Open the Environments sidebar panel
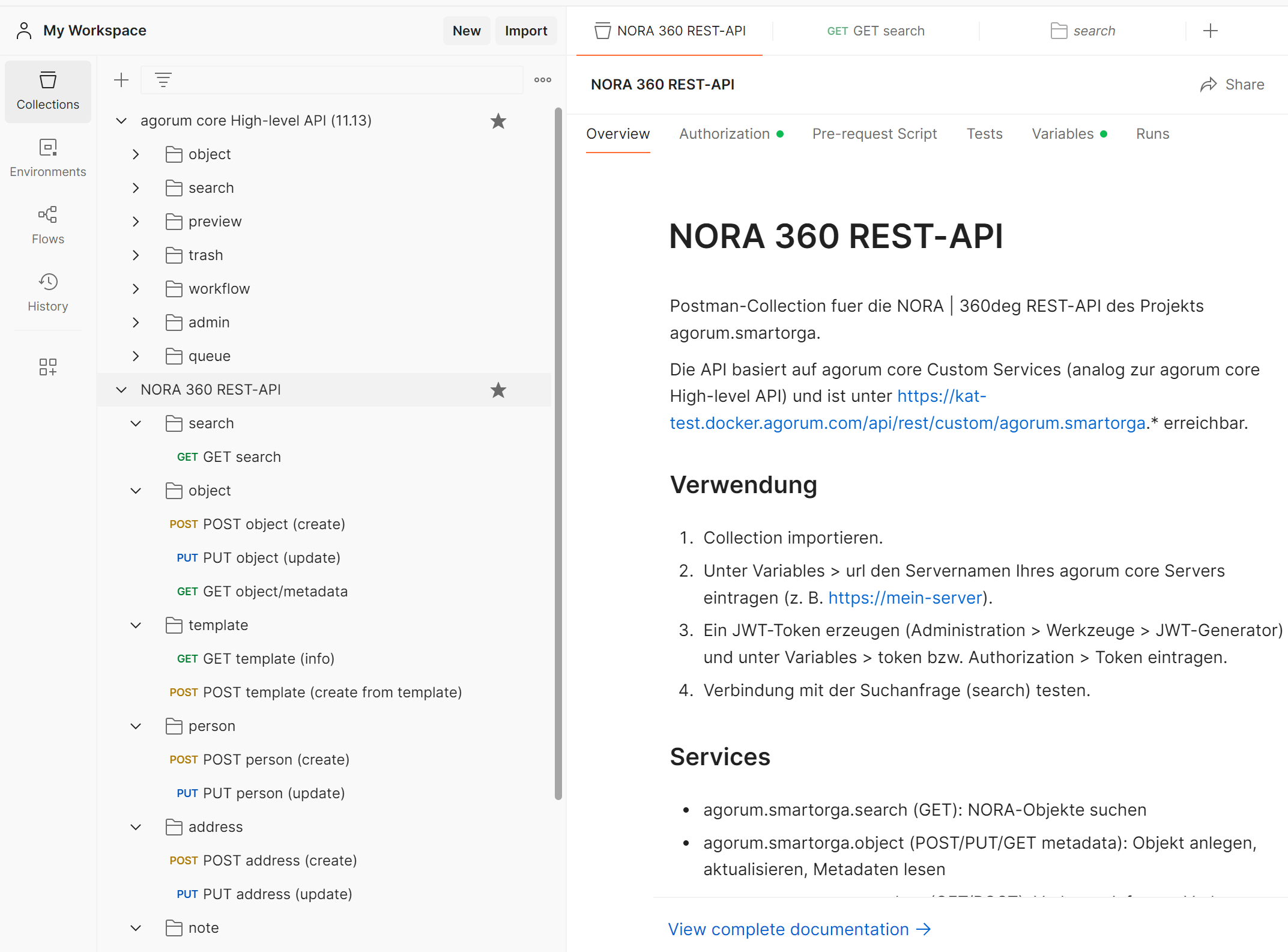The image size is (1288, 952). coord(47,159)
